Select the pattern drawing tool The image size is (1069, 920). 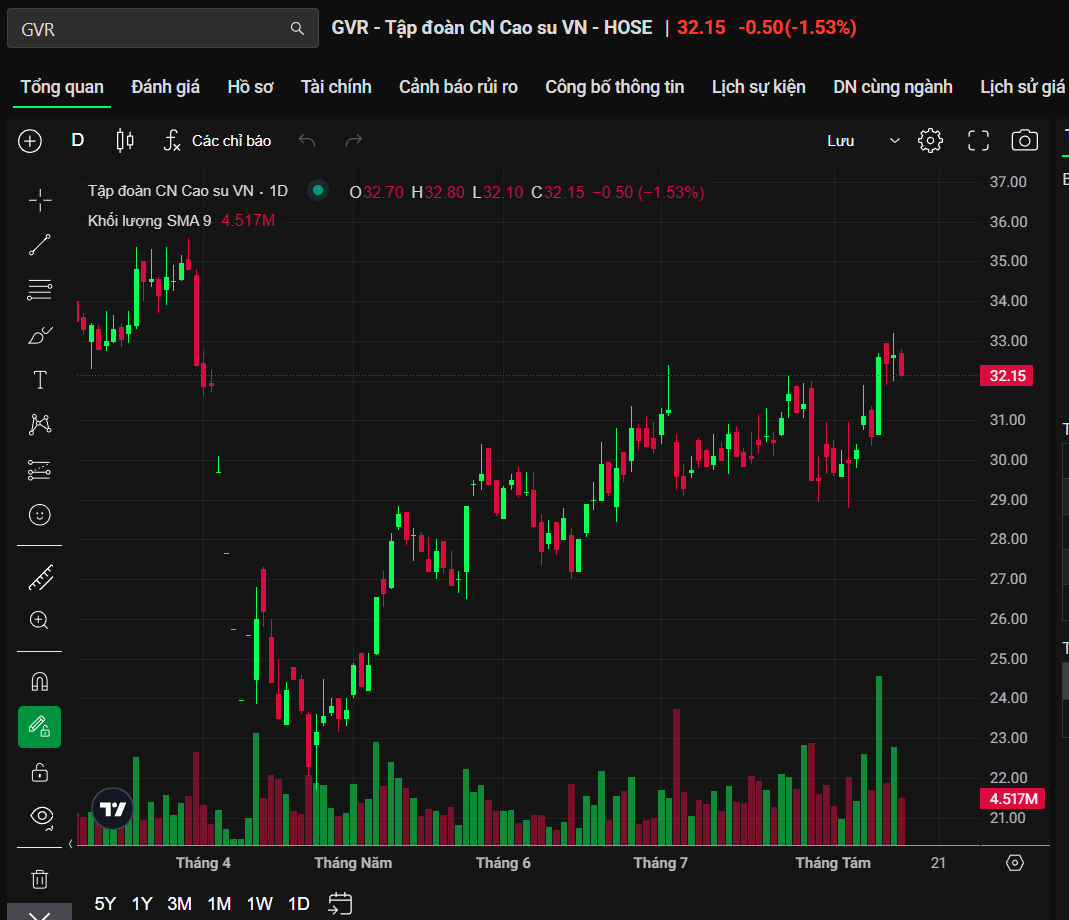(40, 424)
